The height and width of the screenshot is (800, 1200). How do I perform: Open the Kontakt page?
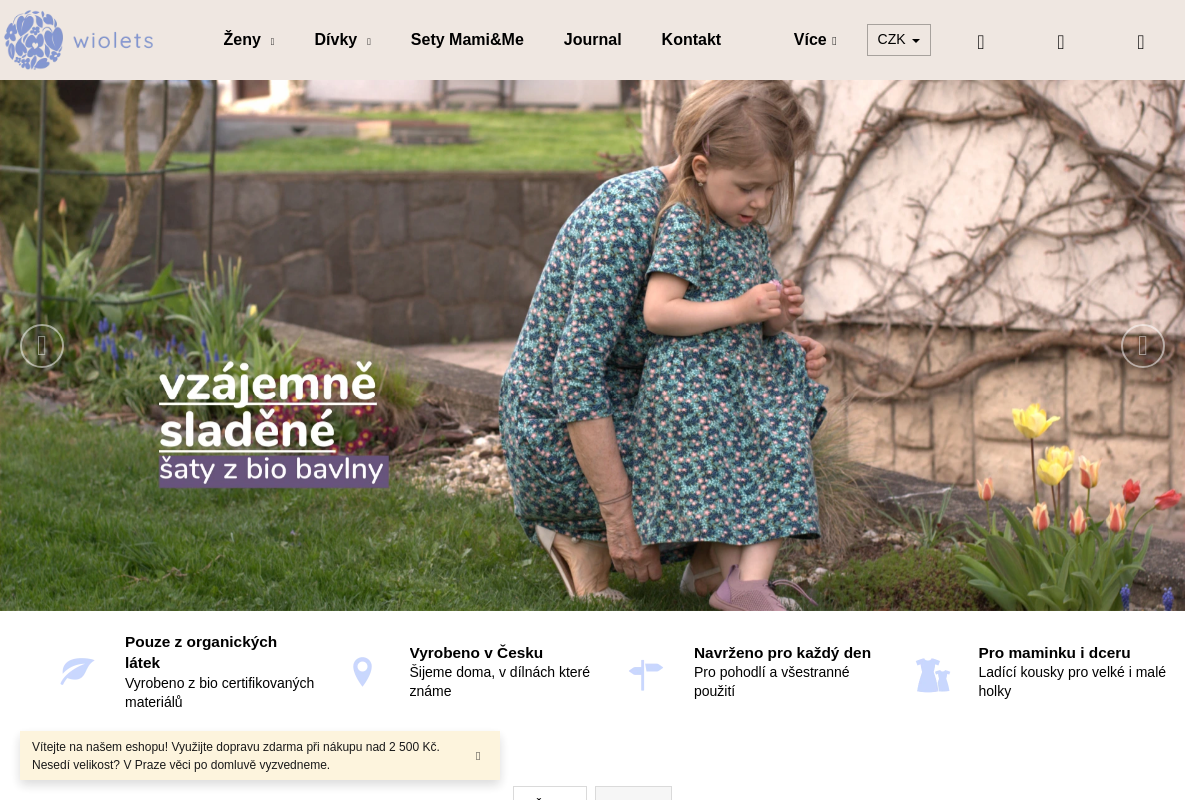pos(691,40)
